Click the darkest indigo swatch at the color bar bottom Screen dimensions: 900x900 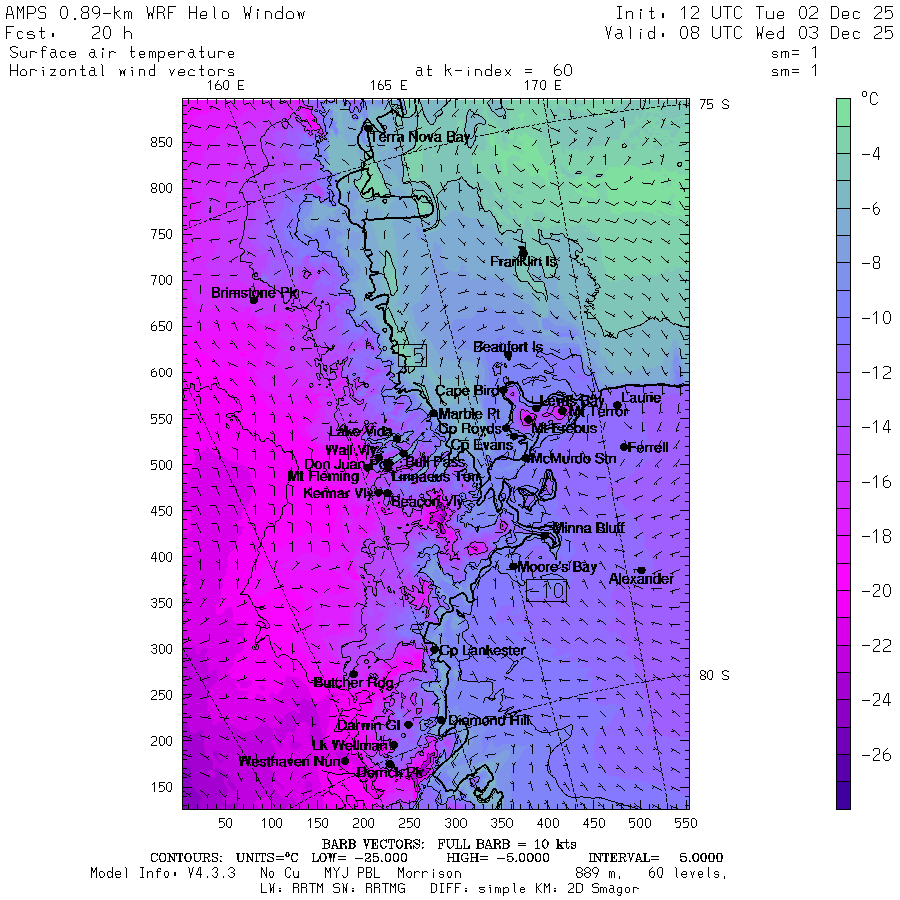coord(843,796)
